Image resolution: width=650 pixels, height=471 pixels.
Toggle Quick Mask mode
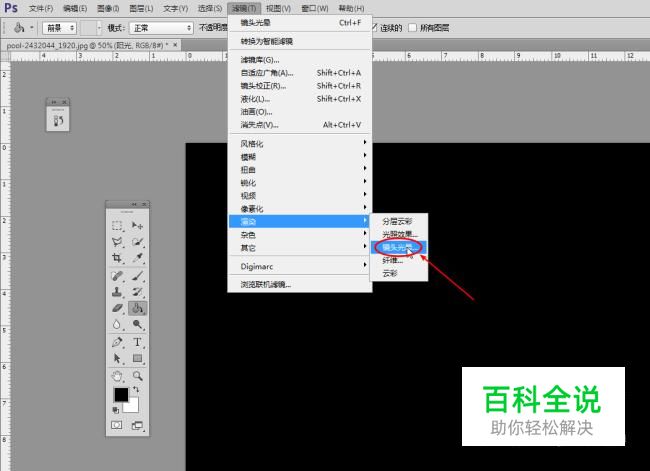[x=117, y=425]
